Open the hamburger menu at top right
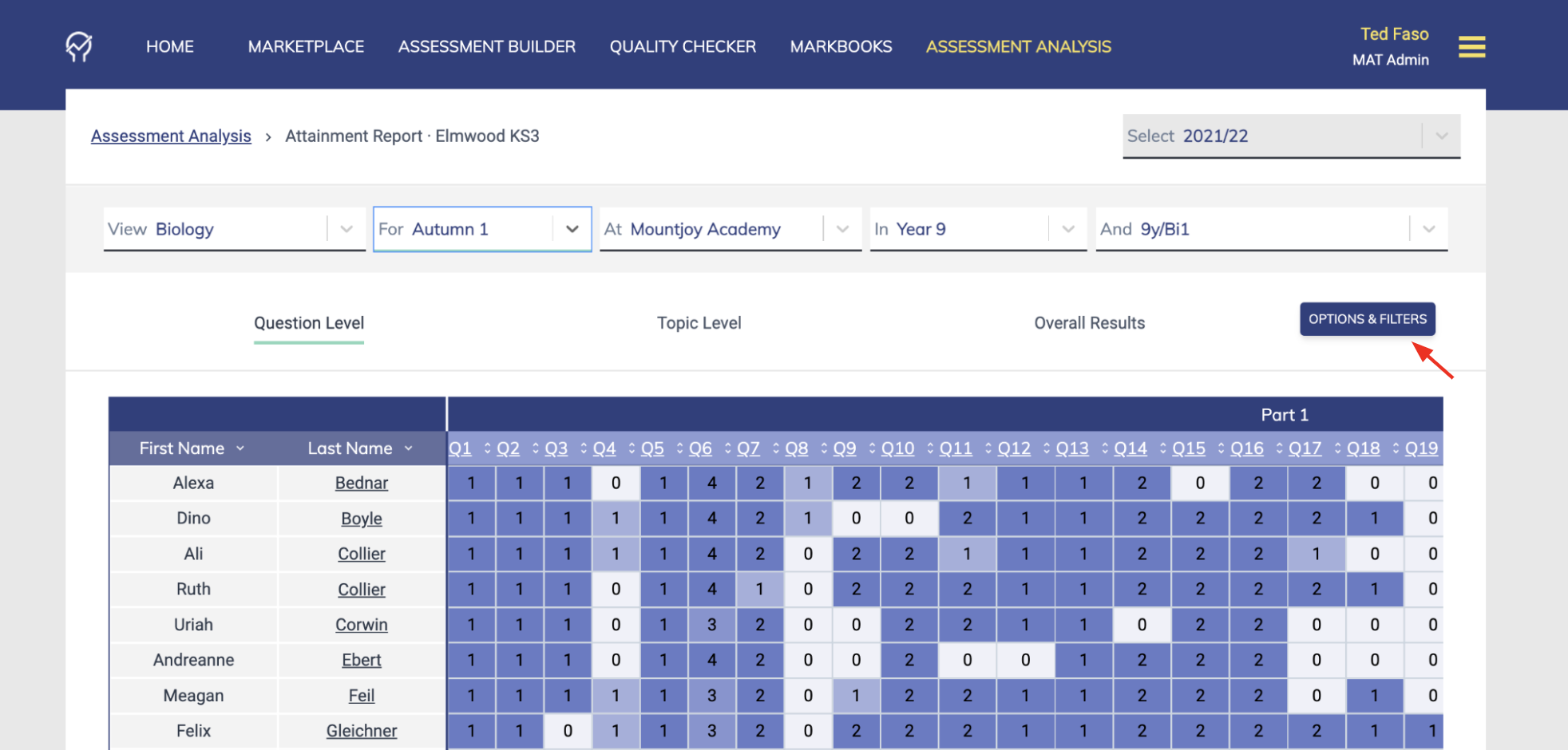The height and width of the screenshot is (750, 1568). point(1471,46)
